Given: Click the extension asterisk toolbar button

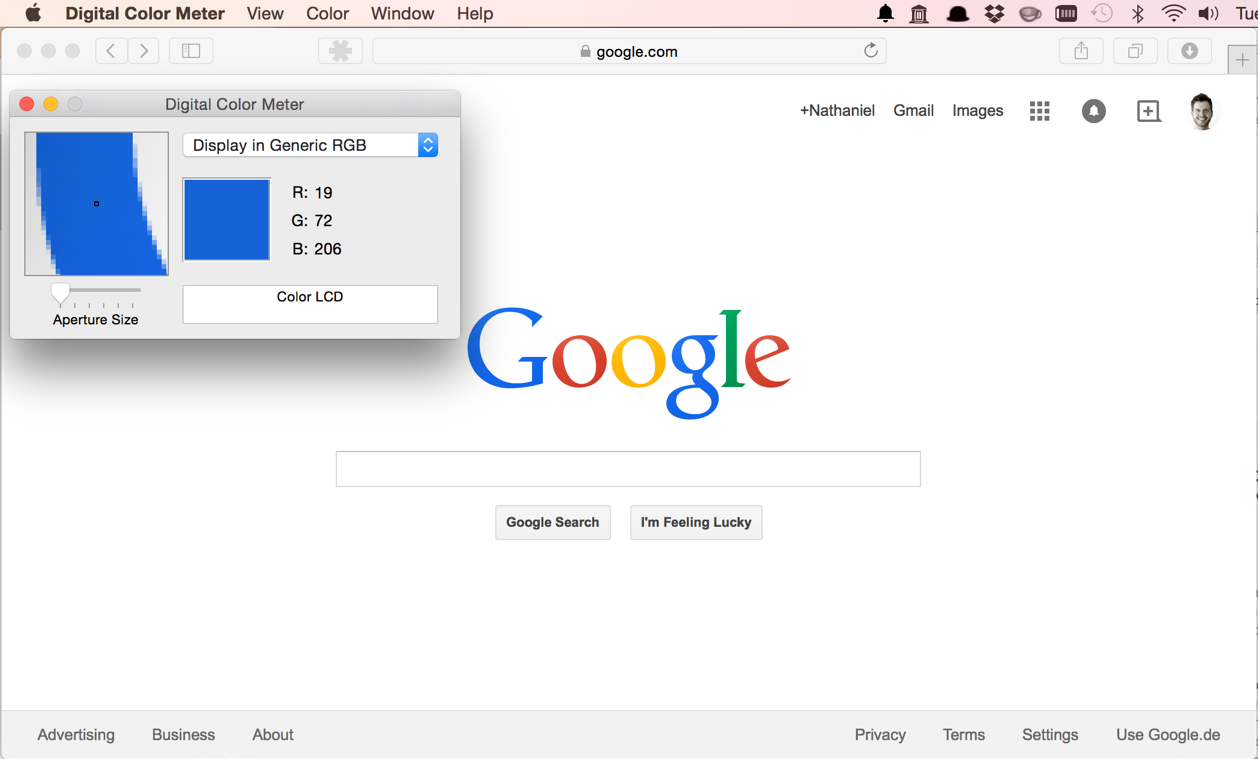Looking at the screenshot, I should click(340, 51).
